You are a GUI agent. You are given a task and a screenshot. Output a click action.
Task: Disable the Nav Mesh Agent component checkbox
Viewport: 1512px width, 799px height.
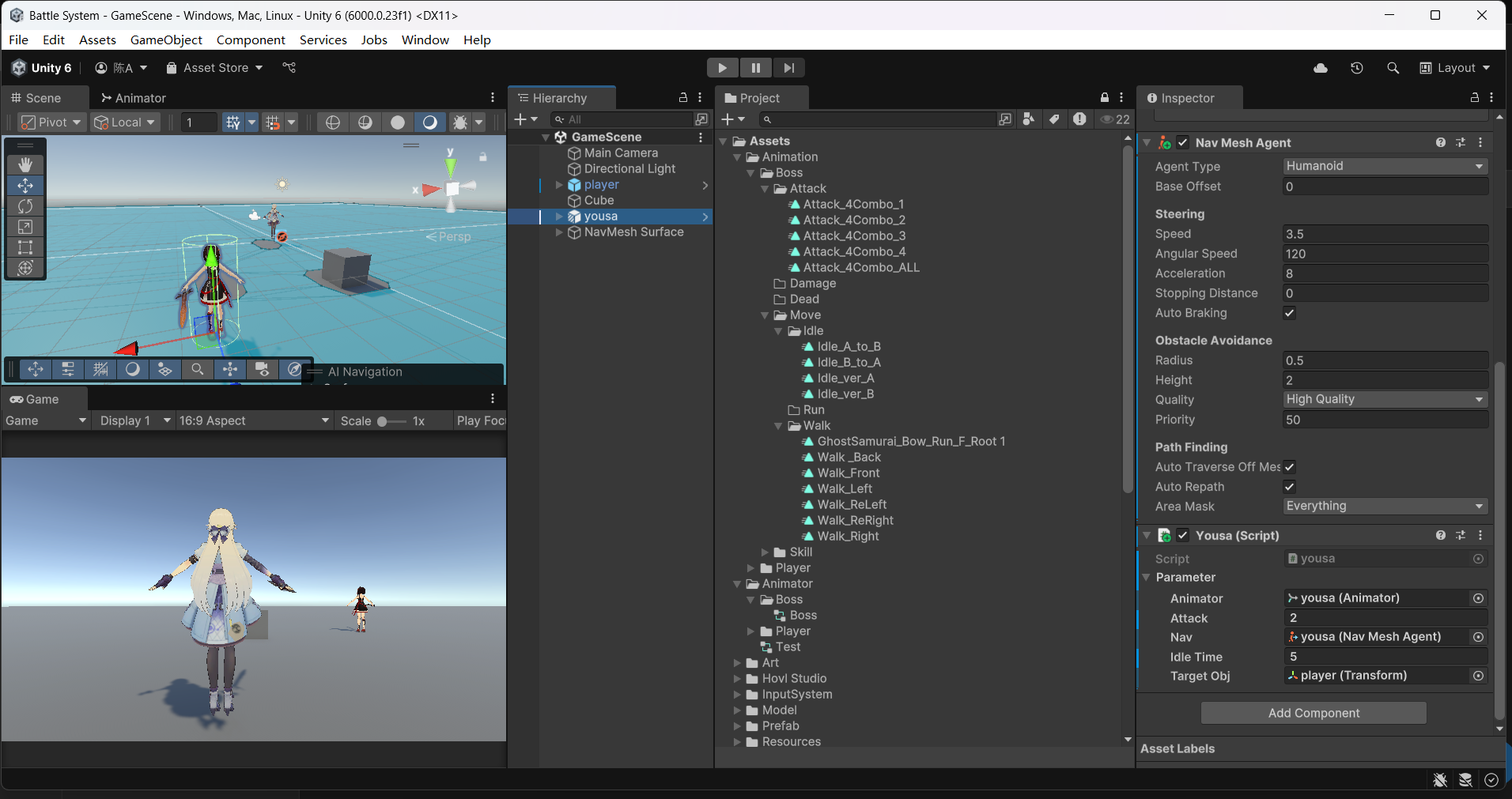point(1183,143)
